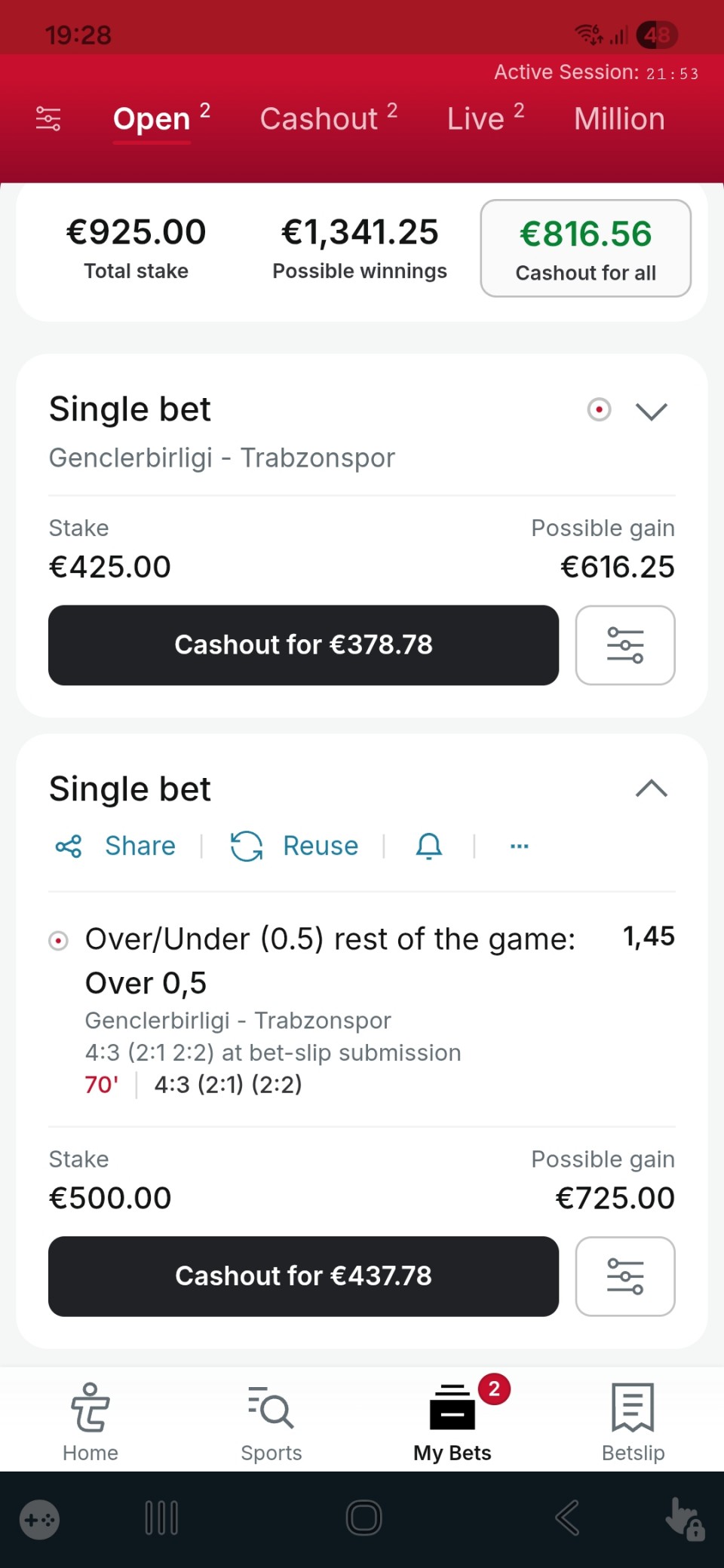Tap the Share icon on second bet

pos(69,846)
